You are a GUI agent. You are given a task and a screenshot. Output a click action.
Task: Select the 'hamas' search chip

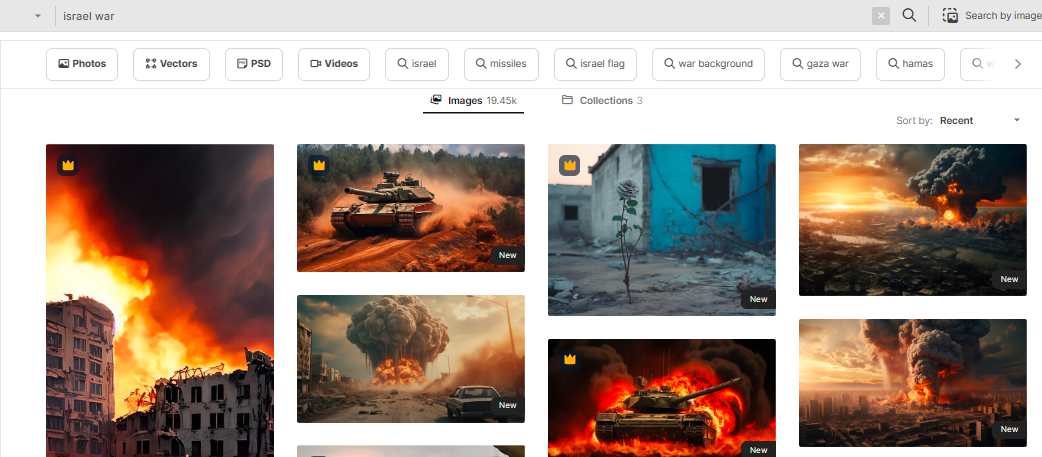910,64
